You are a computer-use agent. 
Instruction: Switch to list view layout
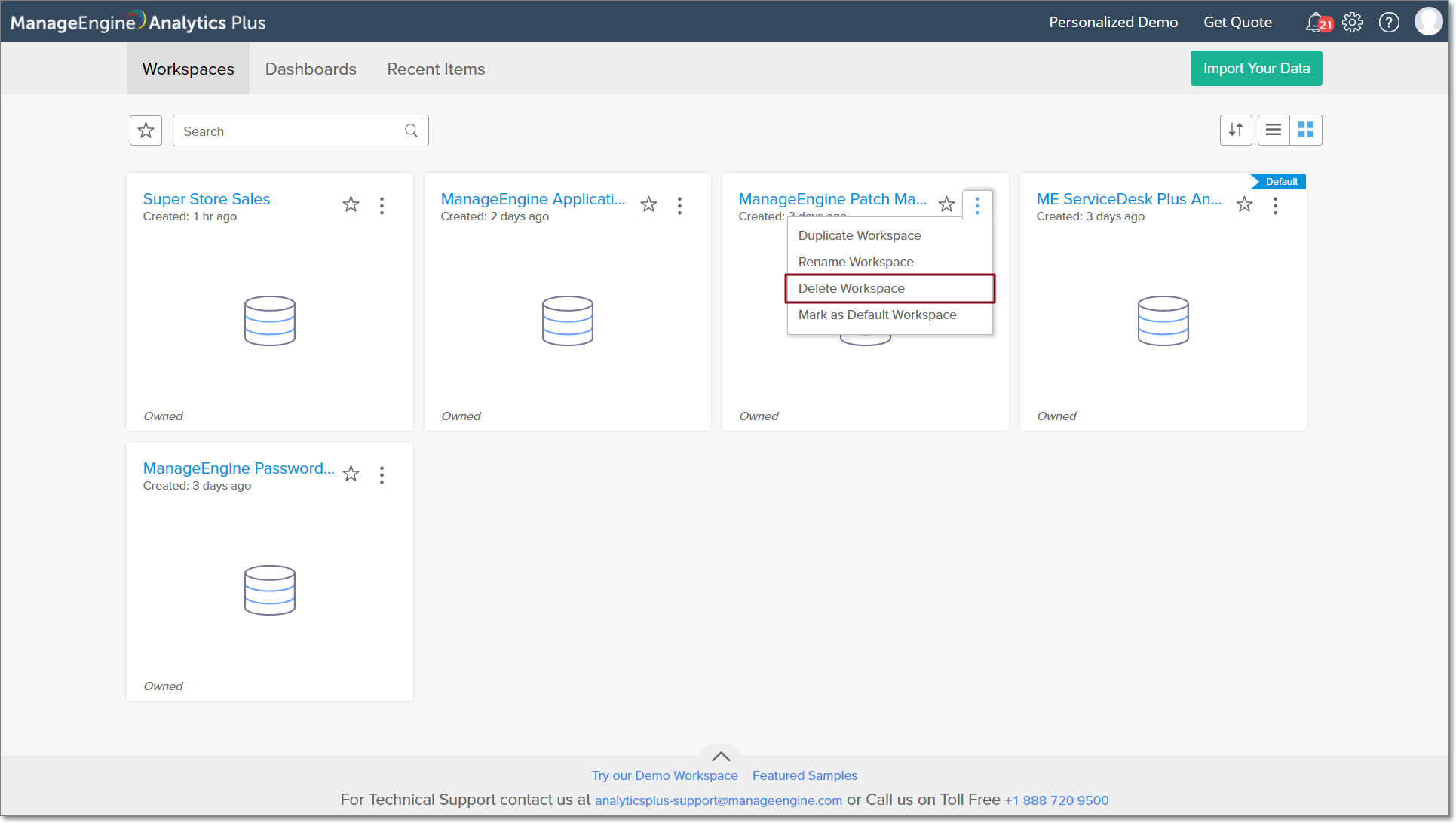tap(1274, 130)
